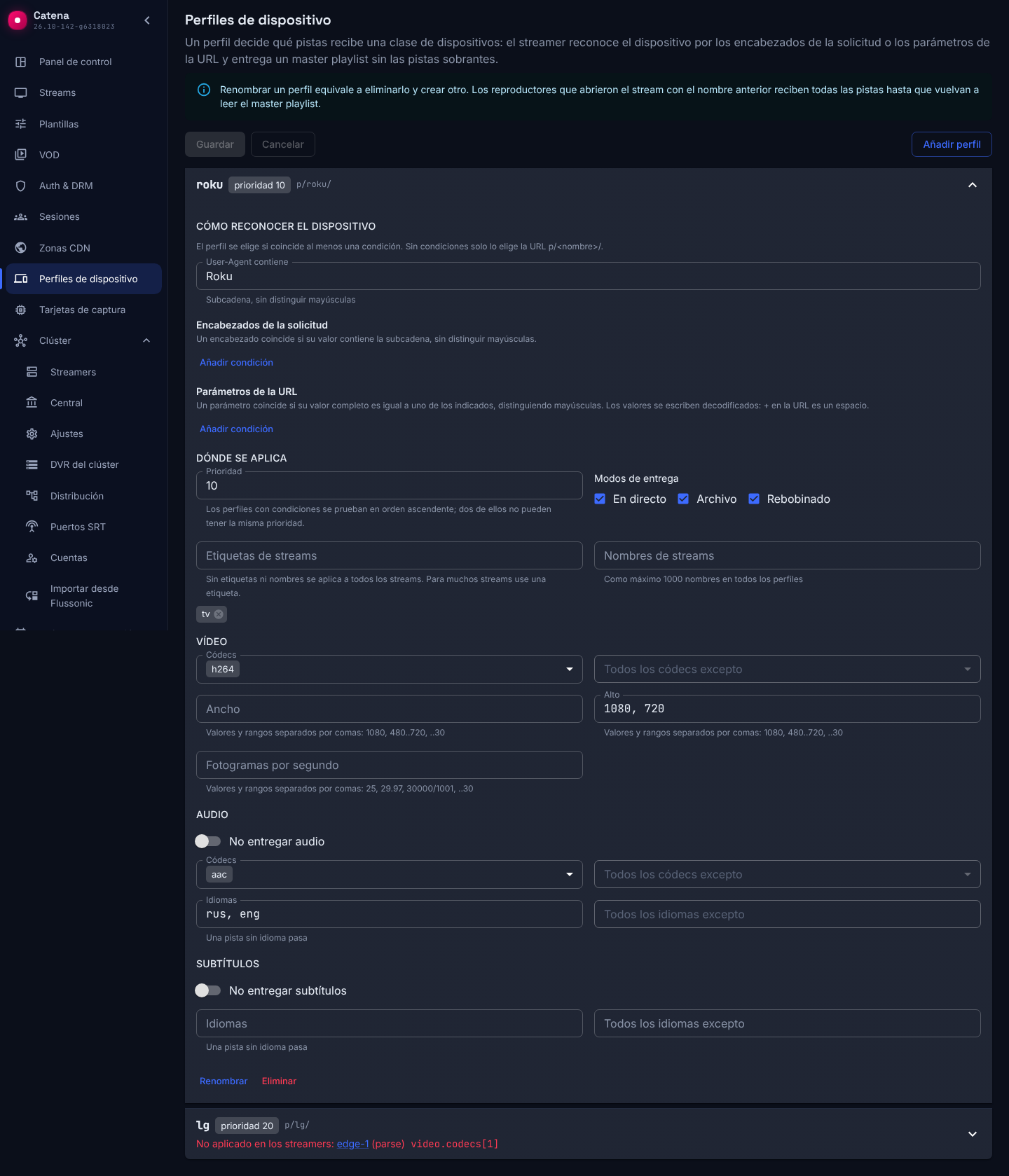Click the Sesiones people icon
The image size is (1009, 1176).
coord(21,216)
